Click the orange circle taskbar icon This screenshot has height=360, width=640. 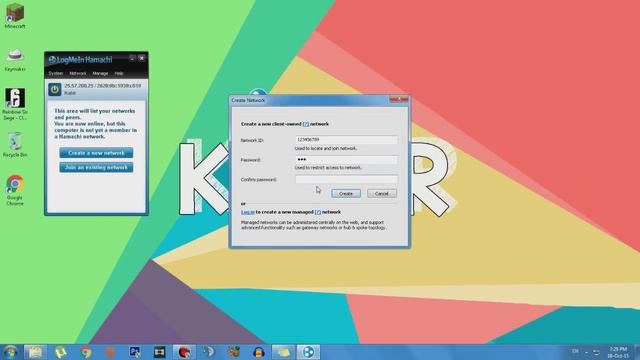click(x=110, y=352)
